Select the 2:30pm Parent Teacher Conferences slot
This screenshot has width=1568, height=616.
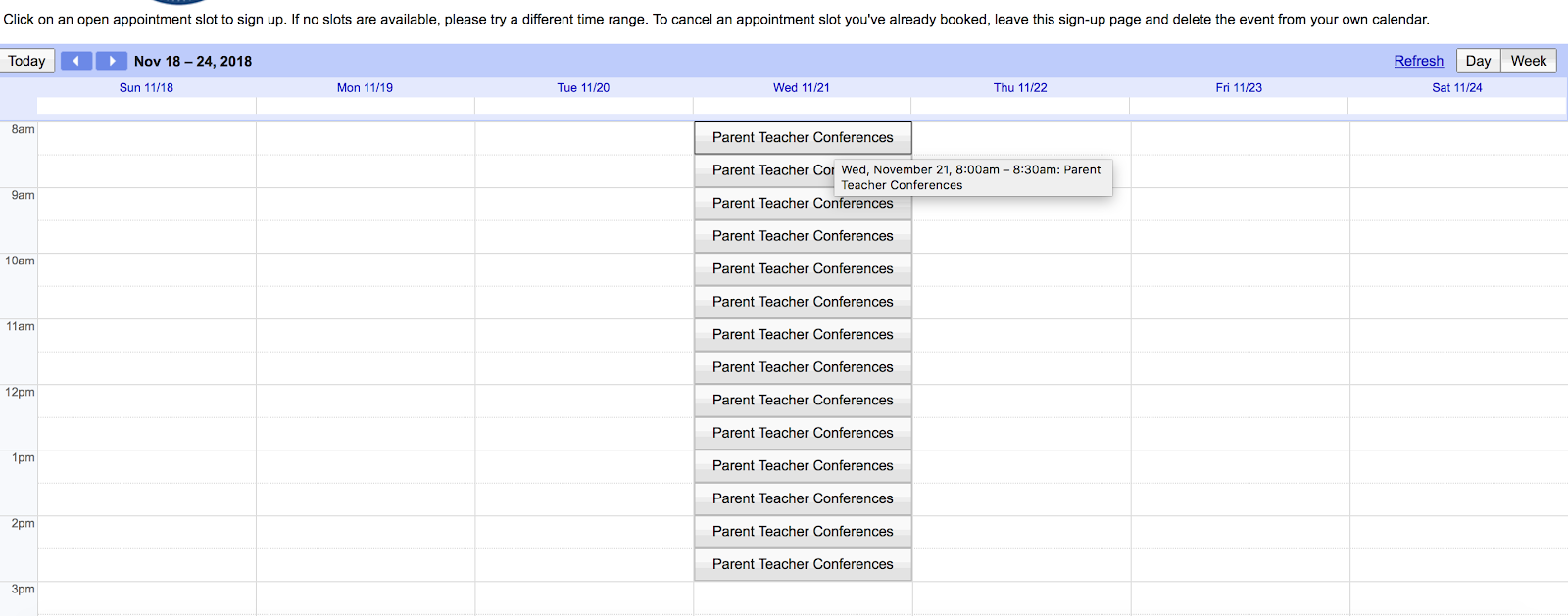click(803, 564)
